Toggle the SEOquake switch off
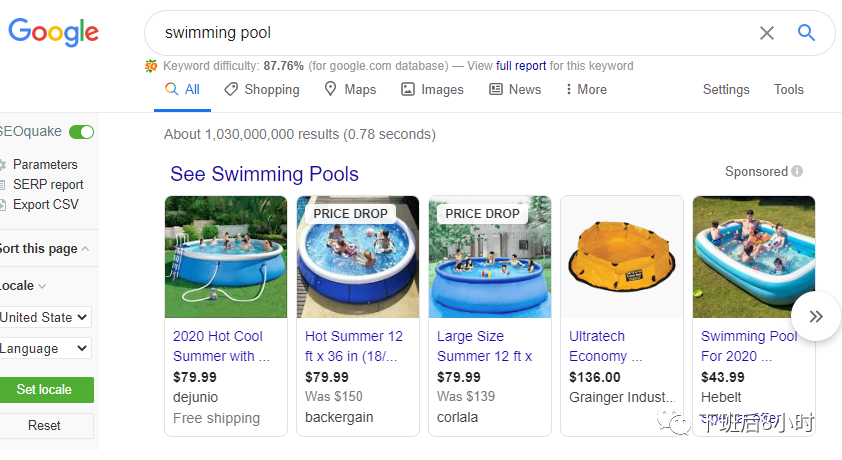 [x=82, y=132]
